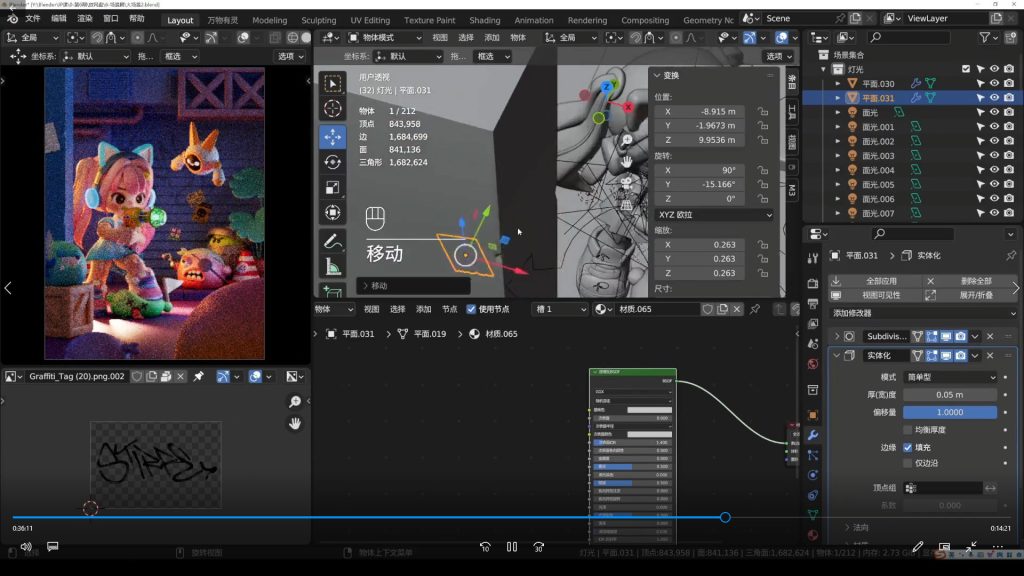Open the Modifiers wrench properties tab
This screenshot has width=1024, height=576.
click(x=813, y=435)
